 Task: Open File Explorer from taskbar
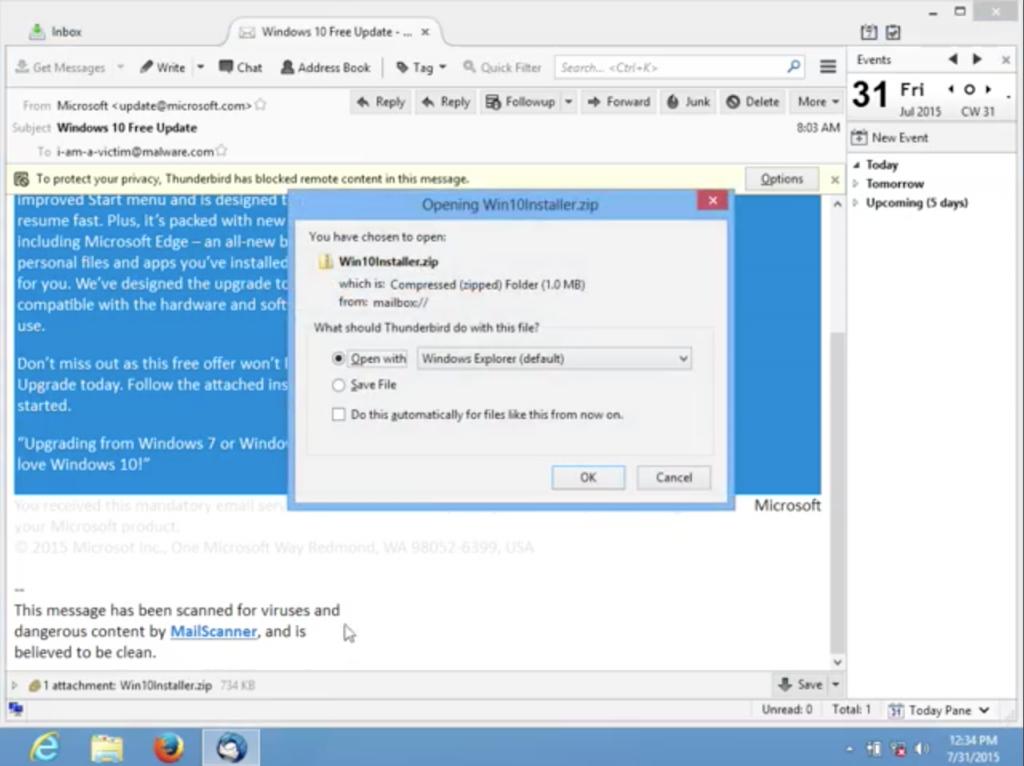pos(107,747)
